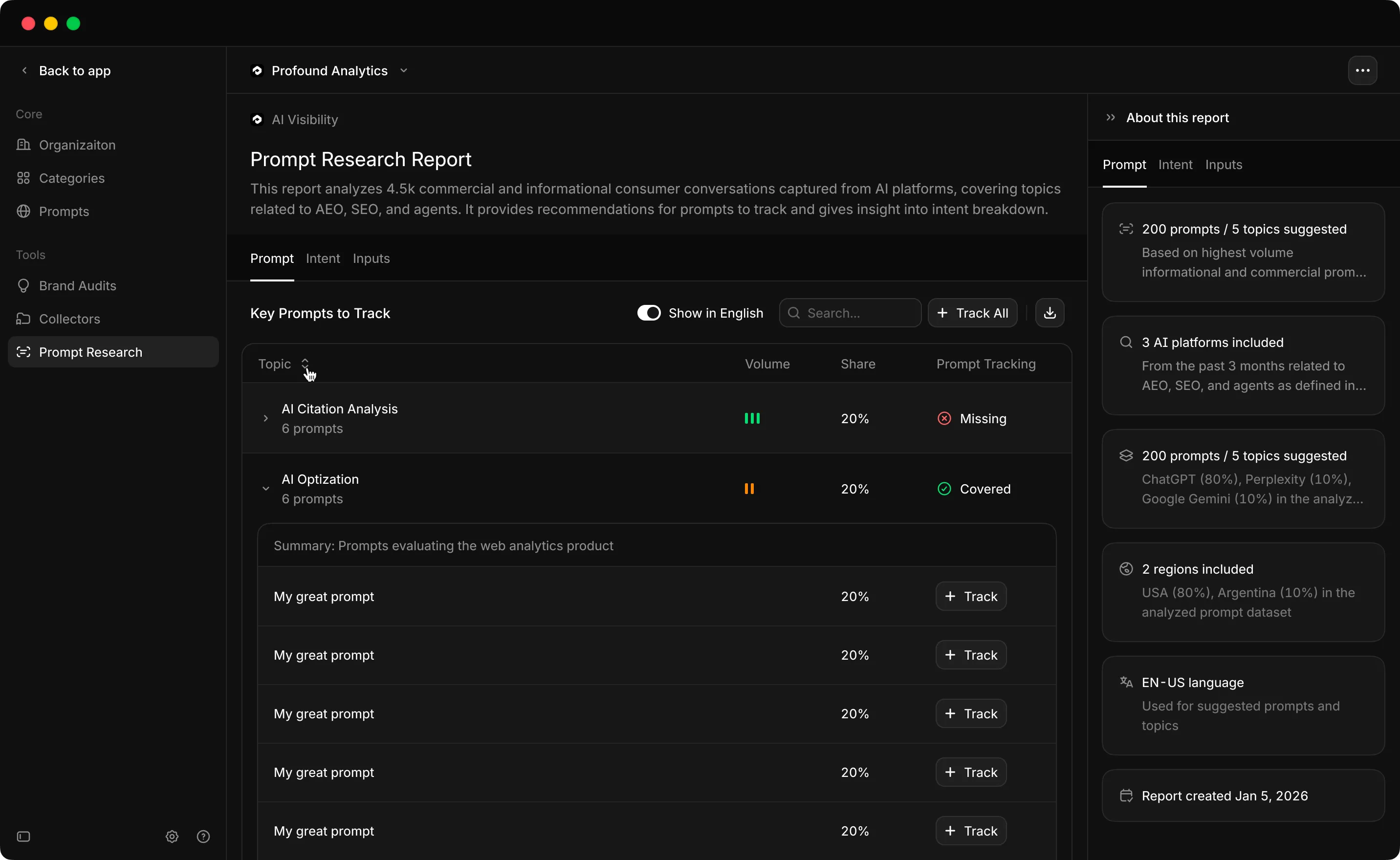
Task: Expand the AI Citation Analysis row
Action: point(265,419)
